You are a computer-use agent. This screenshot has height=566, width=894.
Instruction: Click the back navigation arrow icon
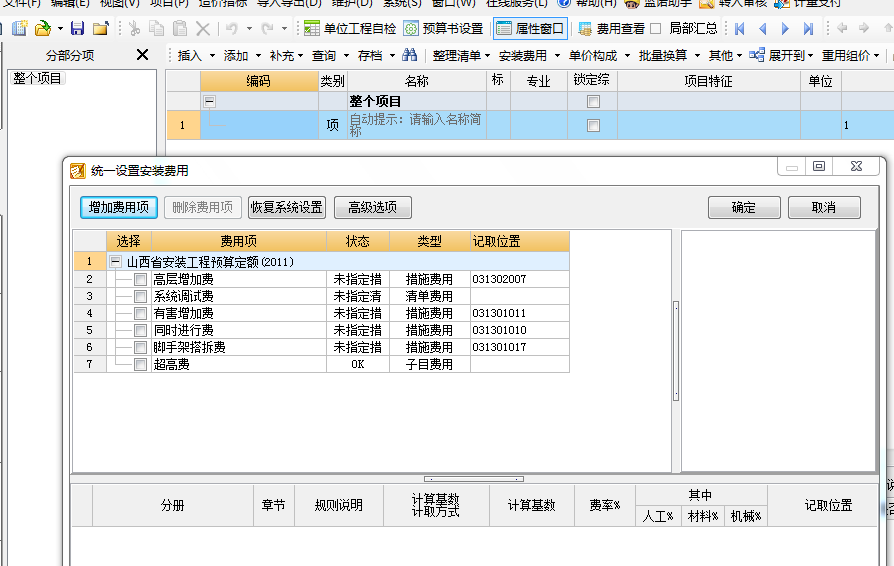click(842, 27)
